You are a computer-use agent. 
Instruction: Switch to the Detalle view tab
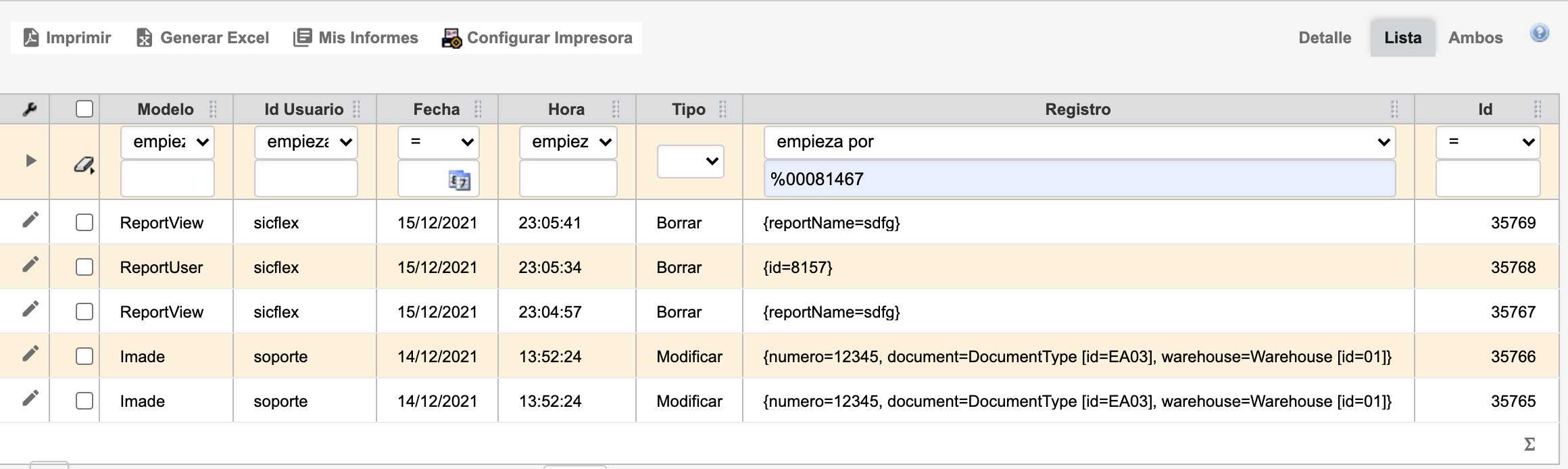click(1324, 38)
